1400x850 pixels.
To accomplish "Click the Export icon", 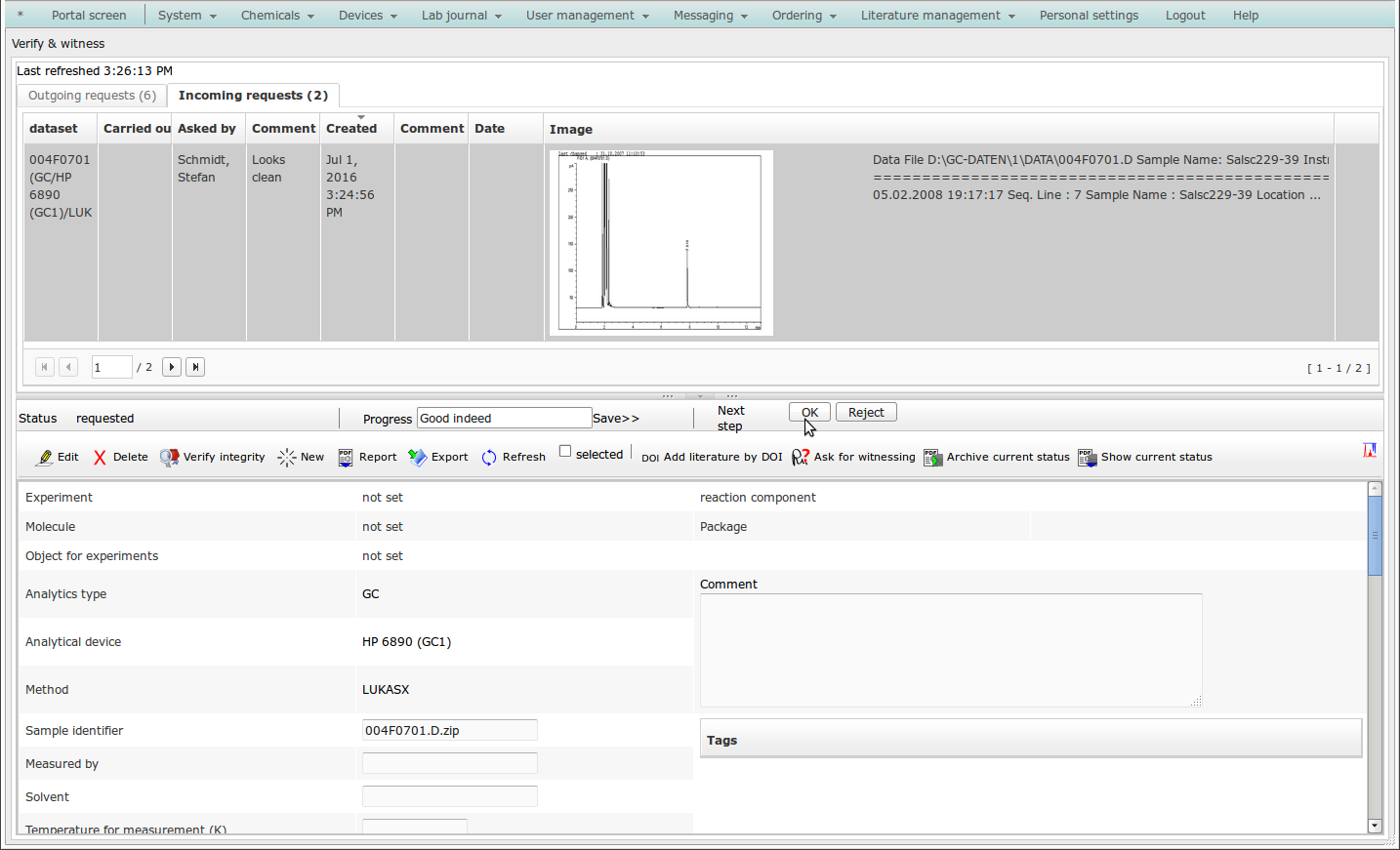I will click(x=417, y=458).
